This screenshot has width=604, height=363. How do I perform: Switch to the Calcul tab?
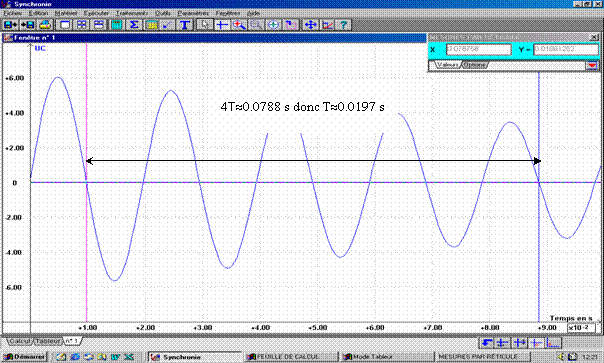point(19,341)
